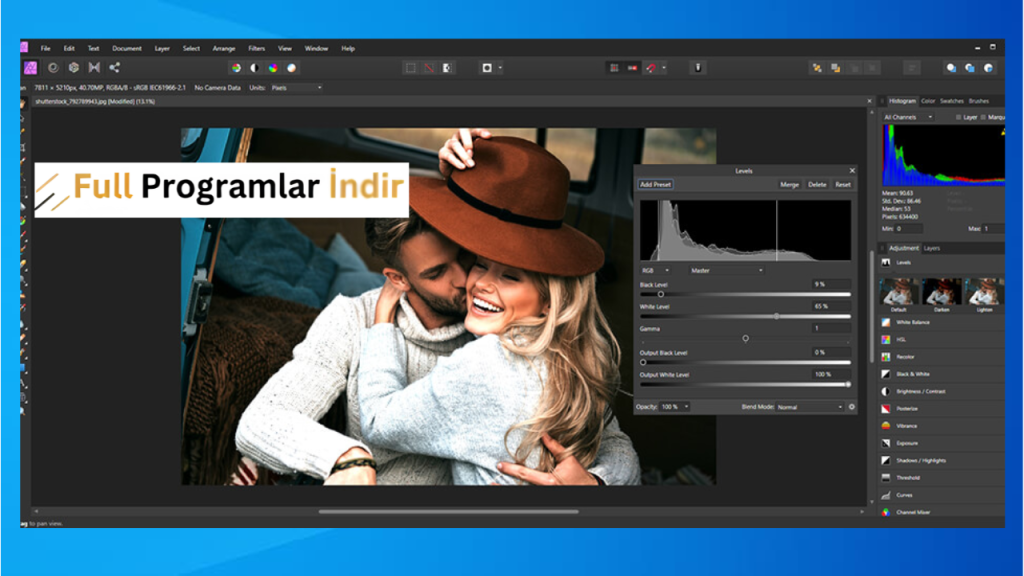Open the All Channels histogram dropdown
The width and height of the screenshot is (1024, 576).
(x=908, y=118)
